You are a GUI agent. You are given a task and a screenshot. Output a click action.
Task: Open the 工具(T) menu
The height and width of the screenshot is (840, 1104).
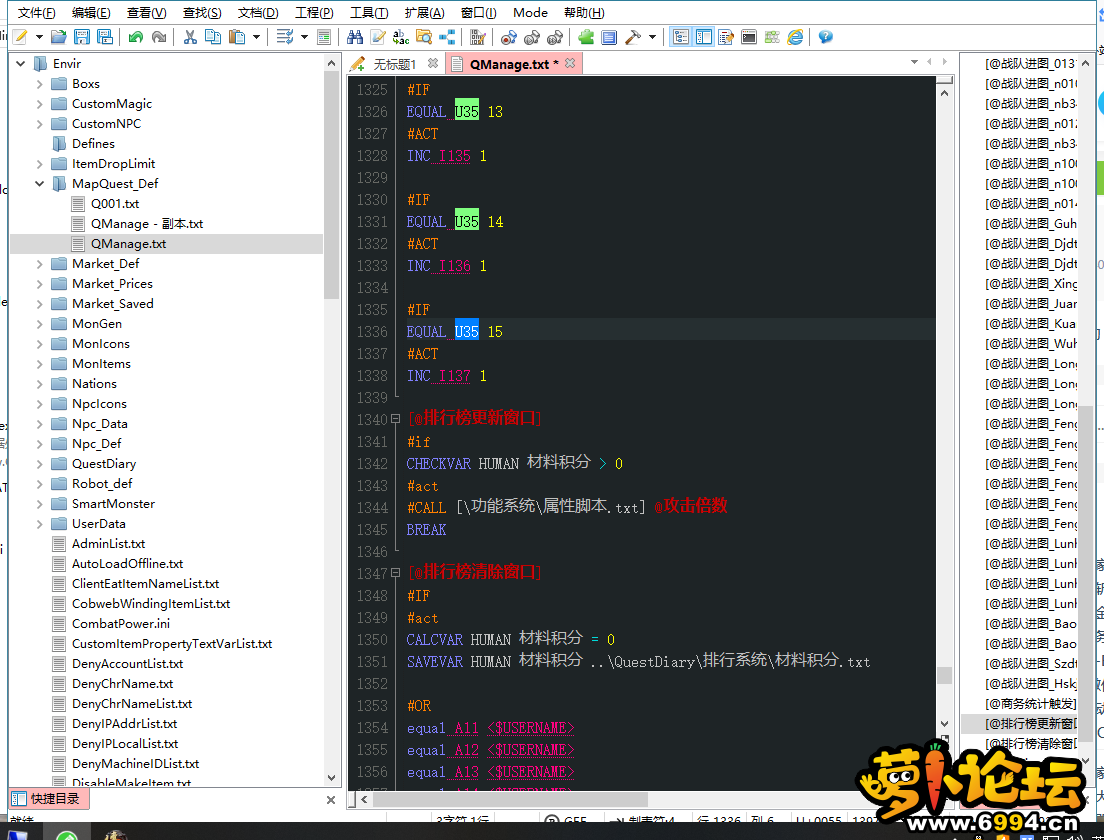click(x=369, y=13)
